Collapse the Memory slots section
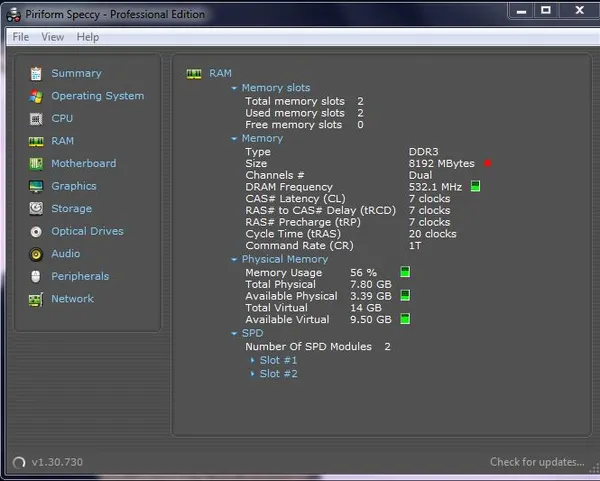The image size is (600, 481). click(x=234, y=88)
